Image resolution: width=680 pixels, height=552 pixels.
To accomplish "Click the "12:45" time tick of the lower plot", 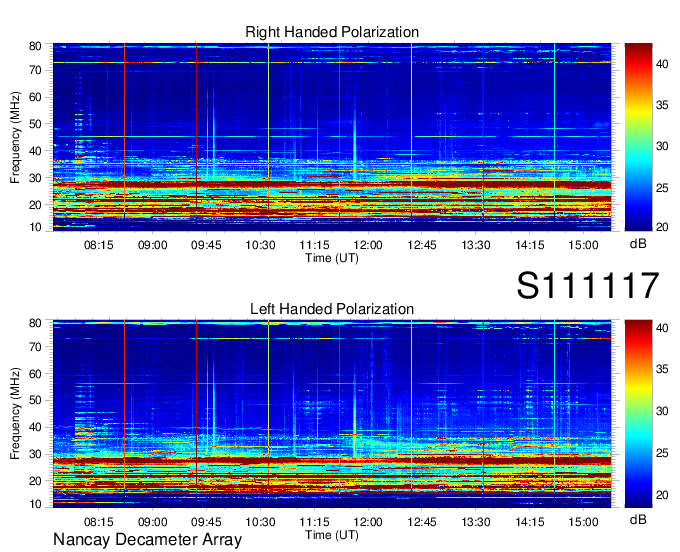I will point(422,522).
